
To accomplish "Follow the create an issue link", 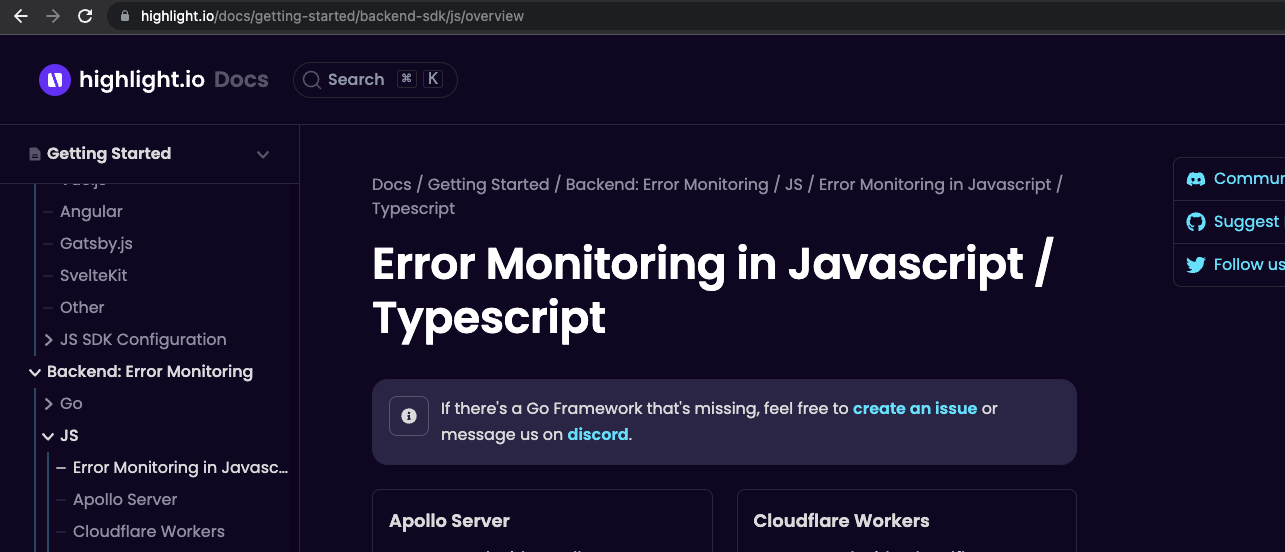I will pyautogui.click(x=915, y=409).
